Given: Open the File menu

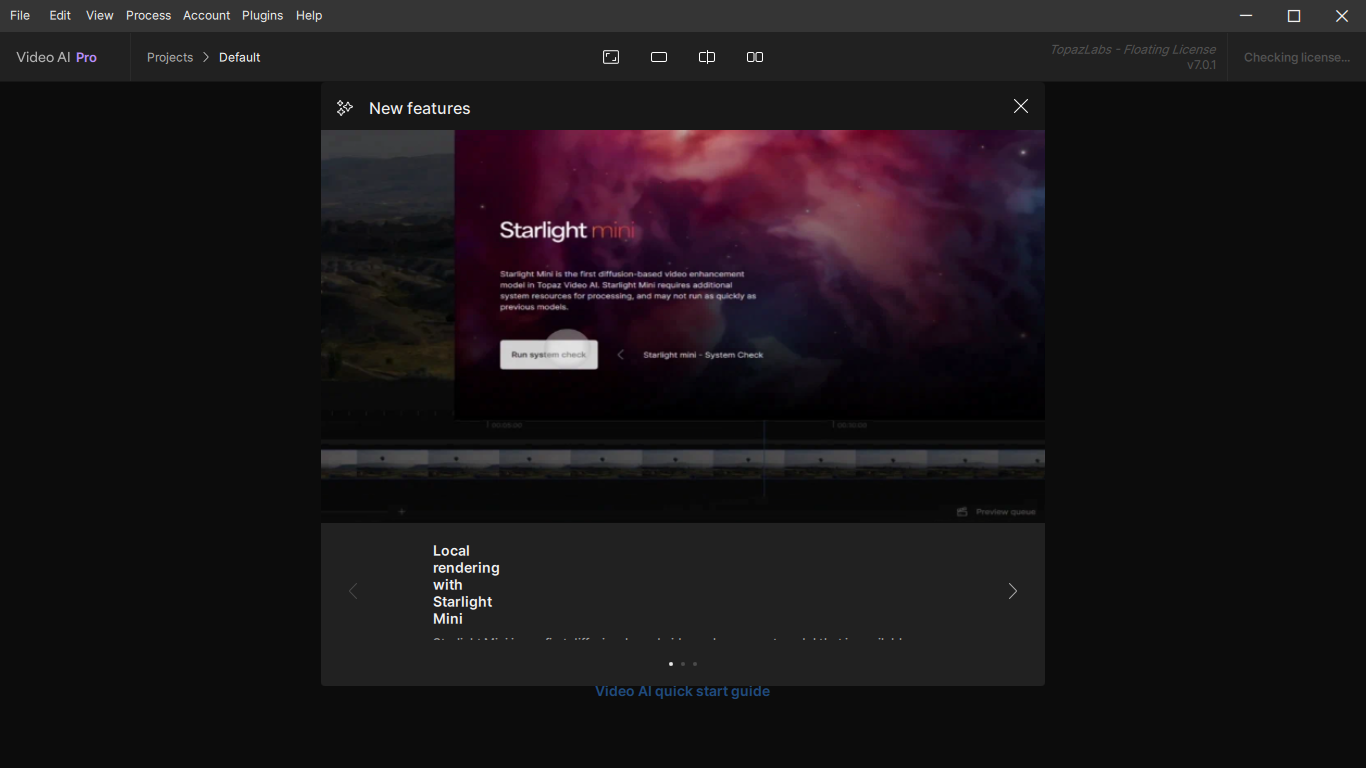Looking at the screenshot, I should point(20,15).
